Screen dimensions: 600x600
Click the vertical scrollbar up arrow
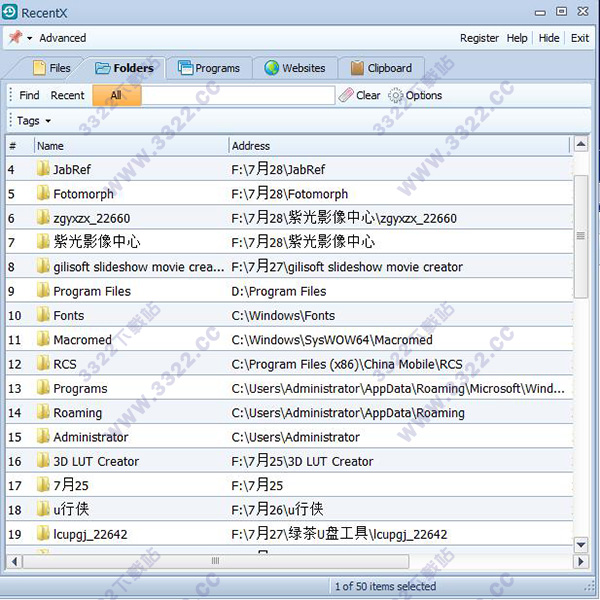(581, 144)
